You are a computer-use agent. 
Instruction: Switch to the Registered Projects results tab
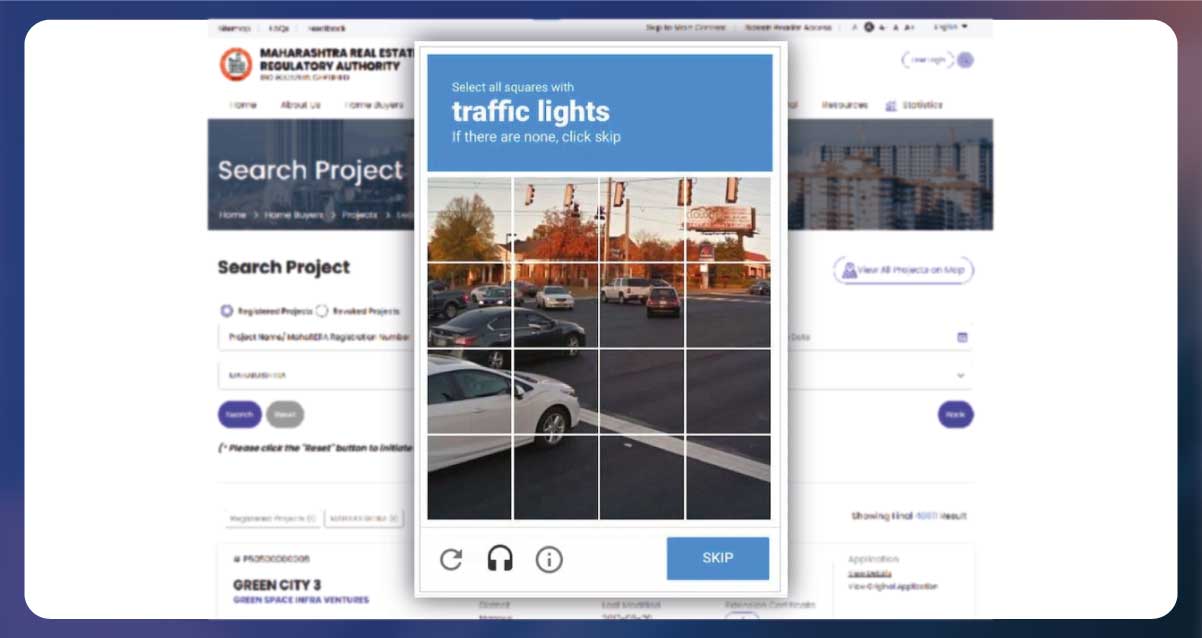(273, 518)
